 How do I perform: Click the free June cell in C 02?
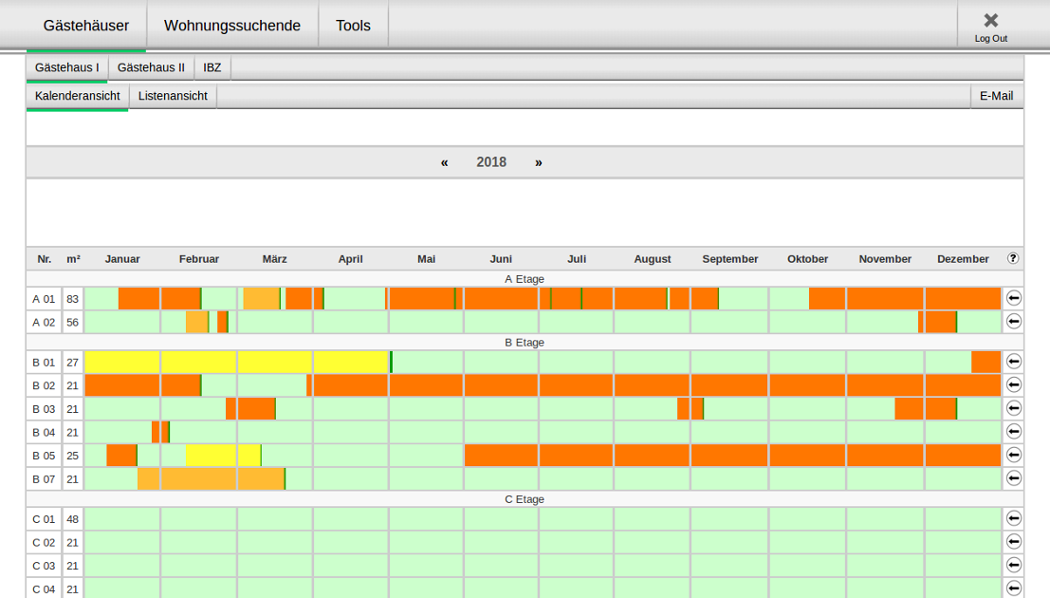click(x=501, y=542)
